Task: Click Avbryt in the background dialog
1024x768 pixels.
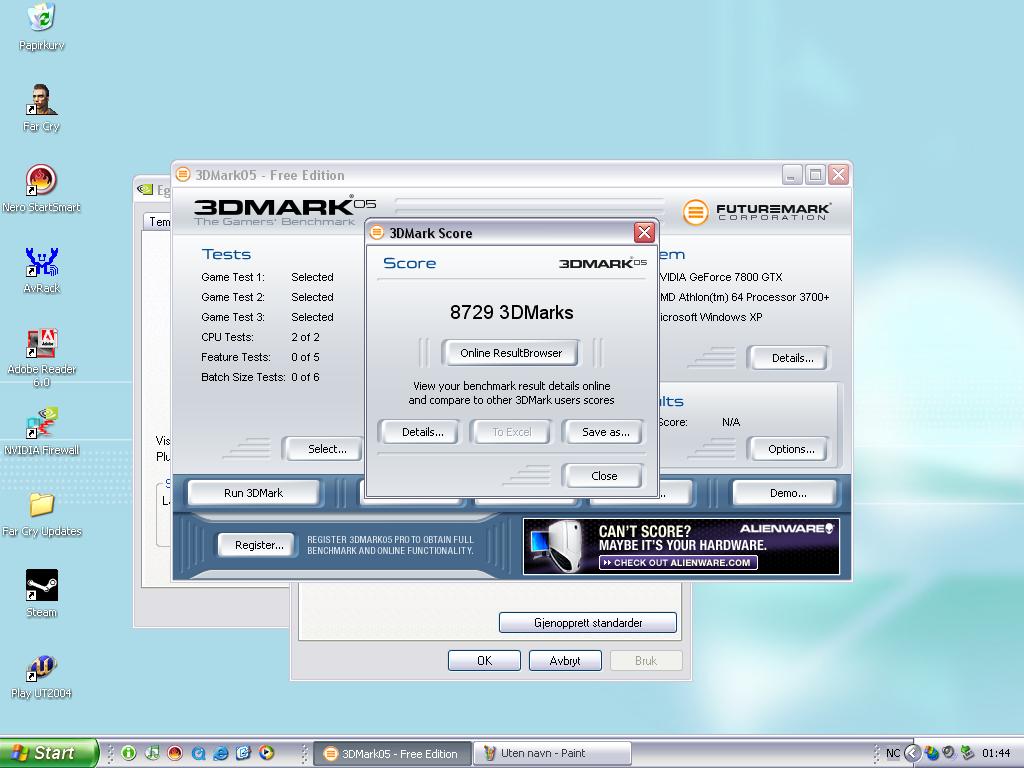Action: (565, 660)
